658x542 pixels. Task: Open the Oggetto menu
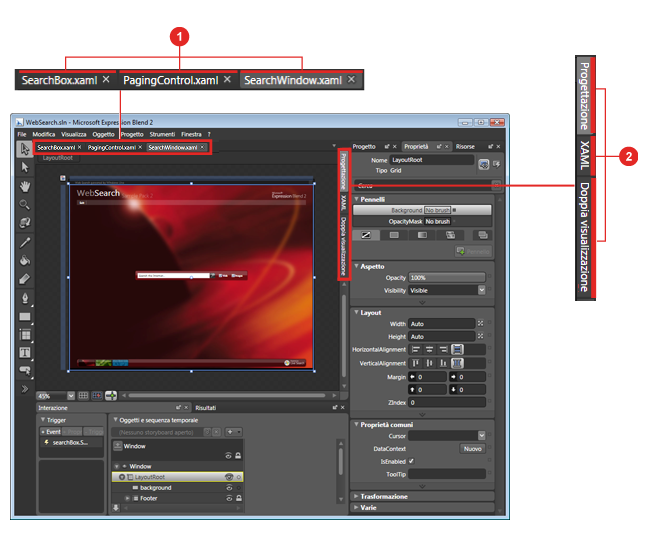(103, 134)
